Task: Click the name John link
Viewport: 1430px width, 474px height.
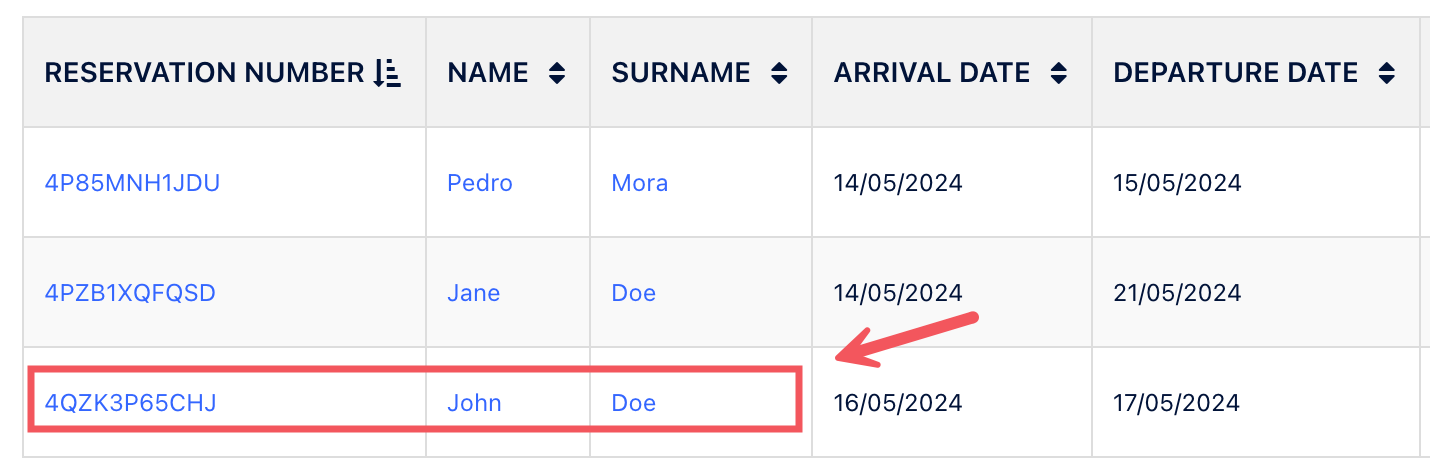Action: [x=474, y=403]
